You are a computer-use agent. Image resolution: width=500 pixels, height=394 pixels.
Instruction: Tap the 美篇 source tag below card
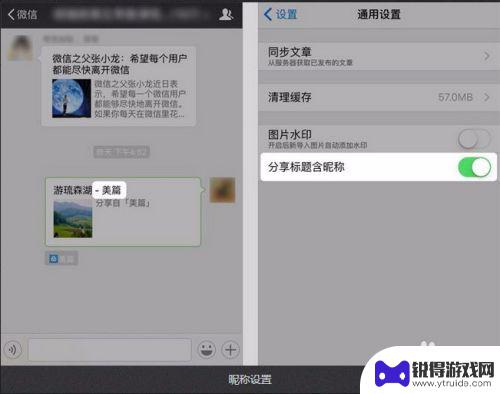[62, 258]
